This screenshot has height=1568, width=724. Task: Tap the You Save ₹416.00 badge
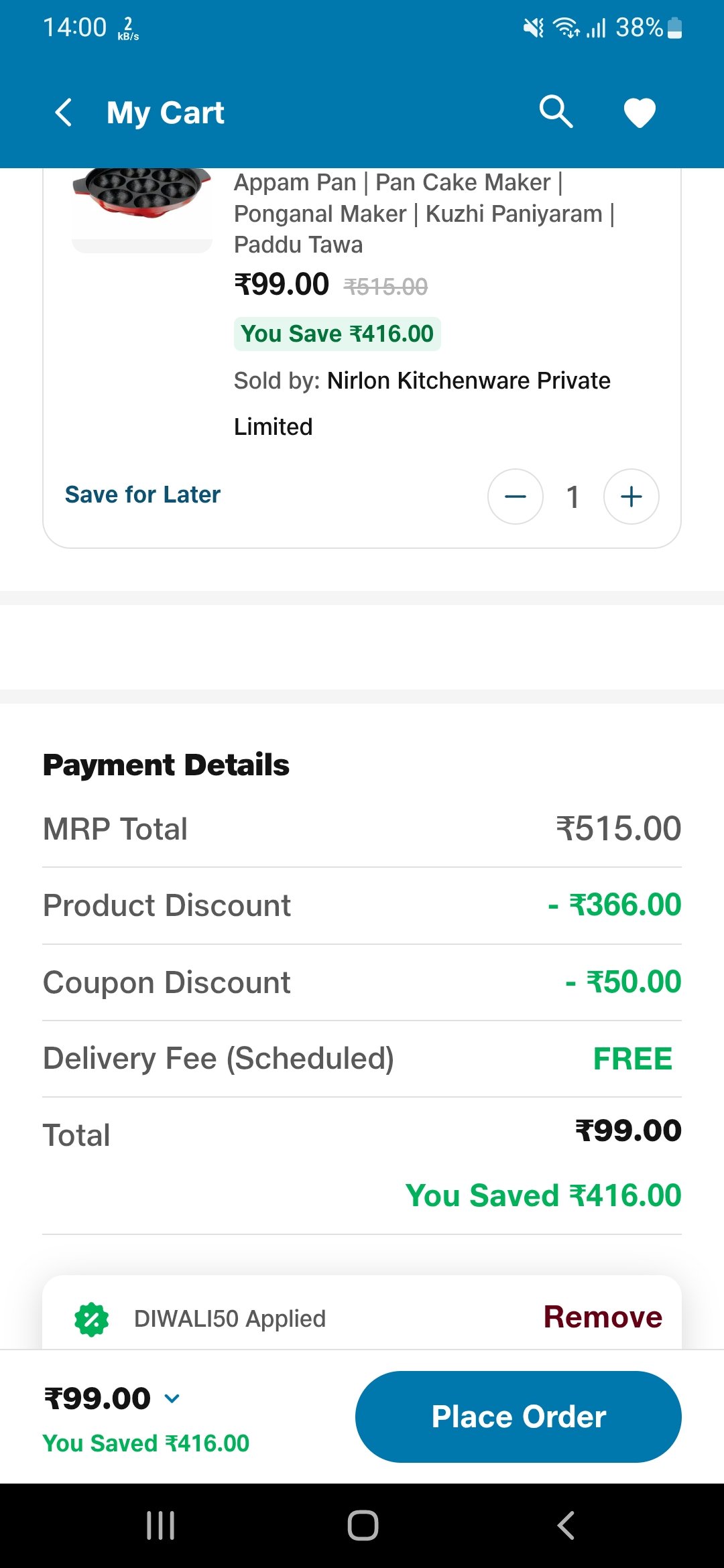[337, 334]
